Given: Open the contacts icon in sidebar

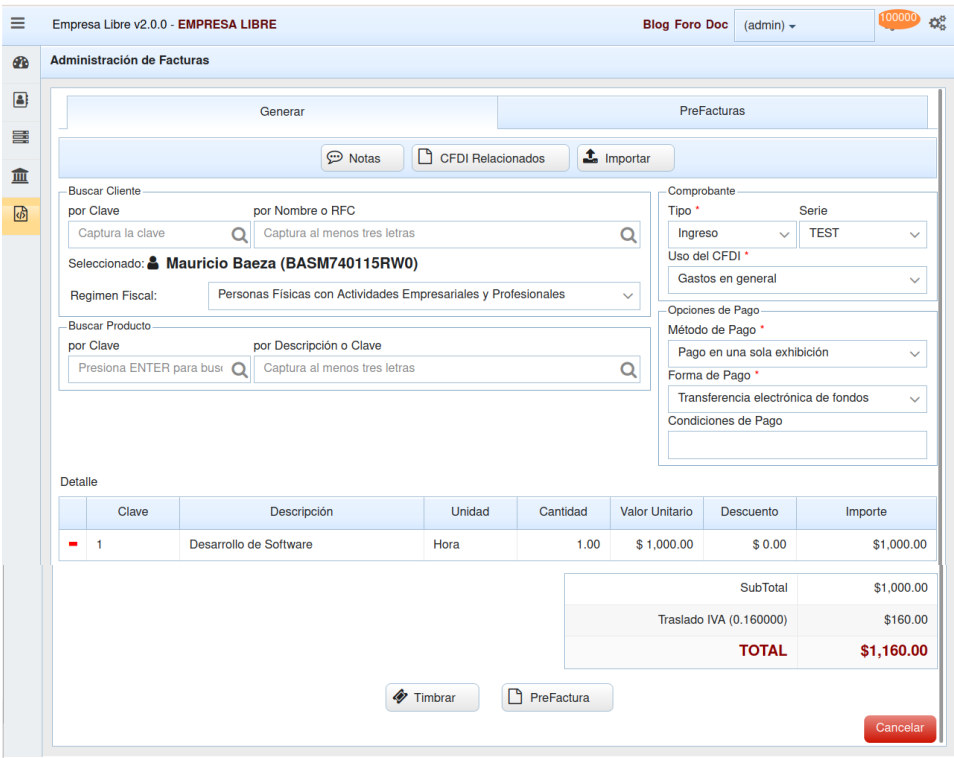Looking at the screenshot, I should [20, 100].
